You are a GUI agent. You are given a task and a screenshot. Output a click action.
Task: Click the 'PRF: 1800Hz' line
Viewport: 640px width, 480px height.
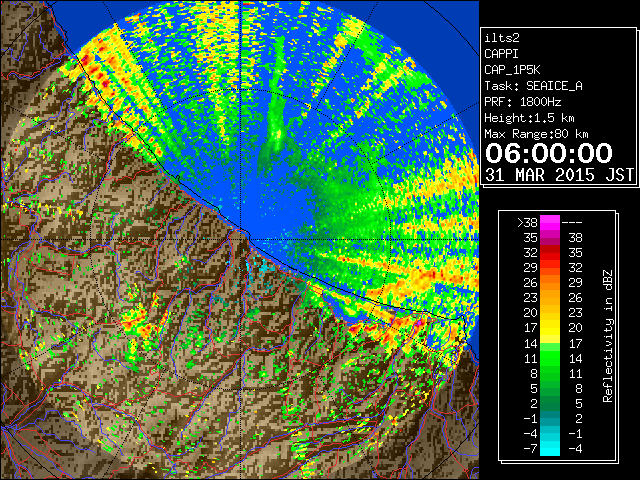523,102
